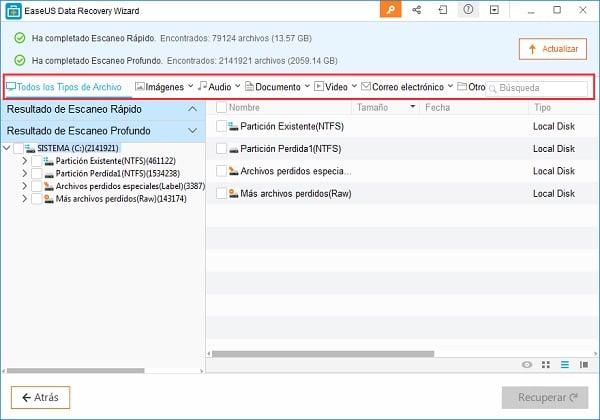Sort by Nombre column header

244,107
